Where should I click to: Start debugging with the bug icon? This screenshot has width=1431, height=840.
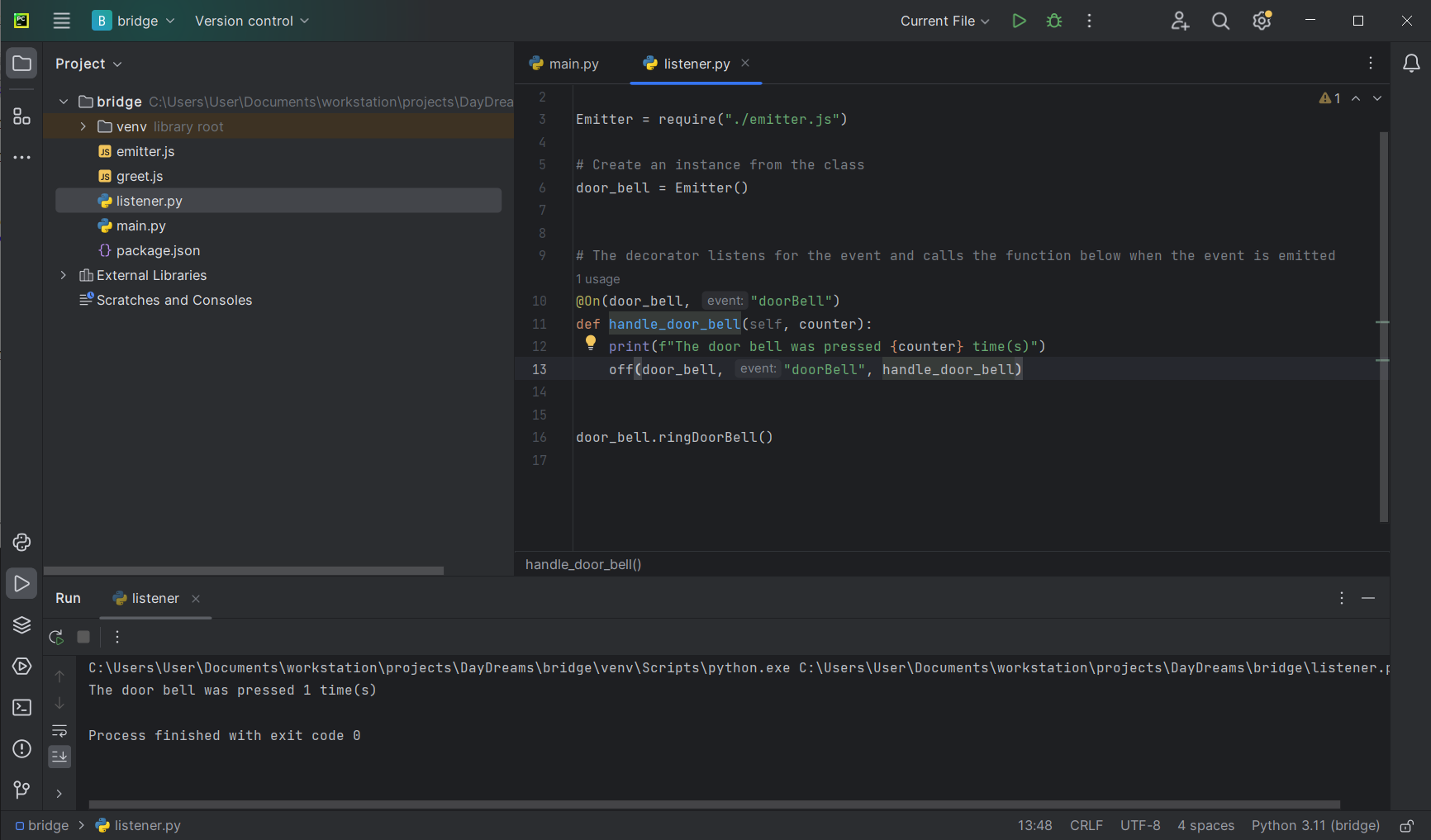click(x=1054, y=21)
